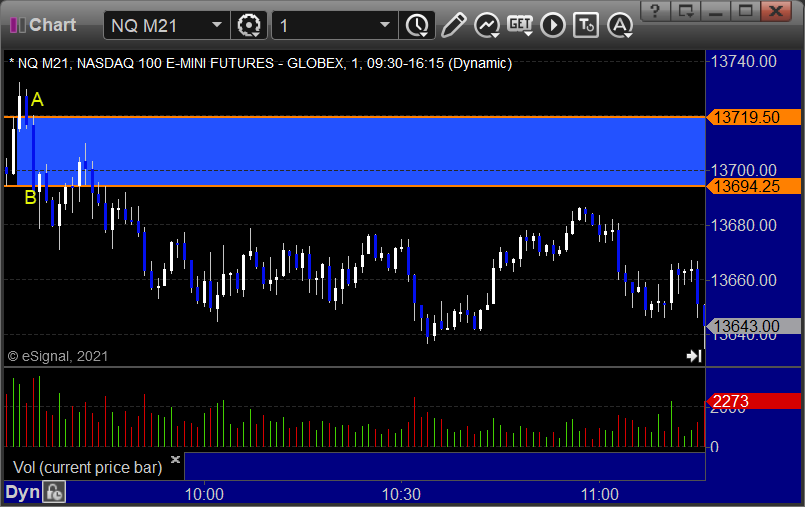
Task: Click the 10:30 time axis label
Action: click(401, 494)
